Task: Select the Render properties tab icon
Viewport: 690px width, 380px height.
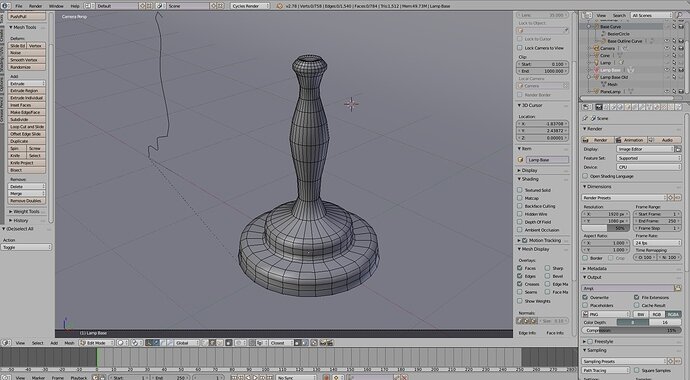Action: pos(598,107)
